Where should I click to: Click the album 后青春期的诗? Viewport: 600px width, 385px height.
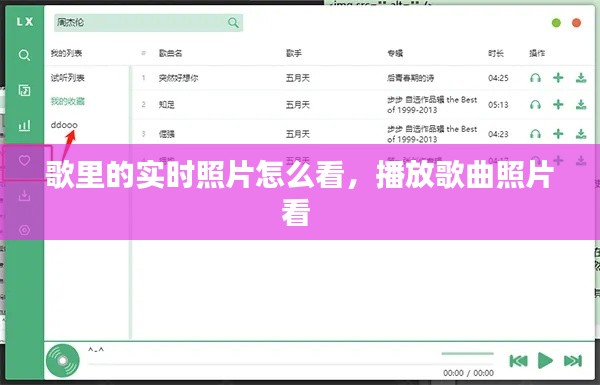pos(410,78)
